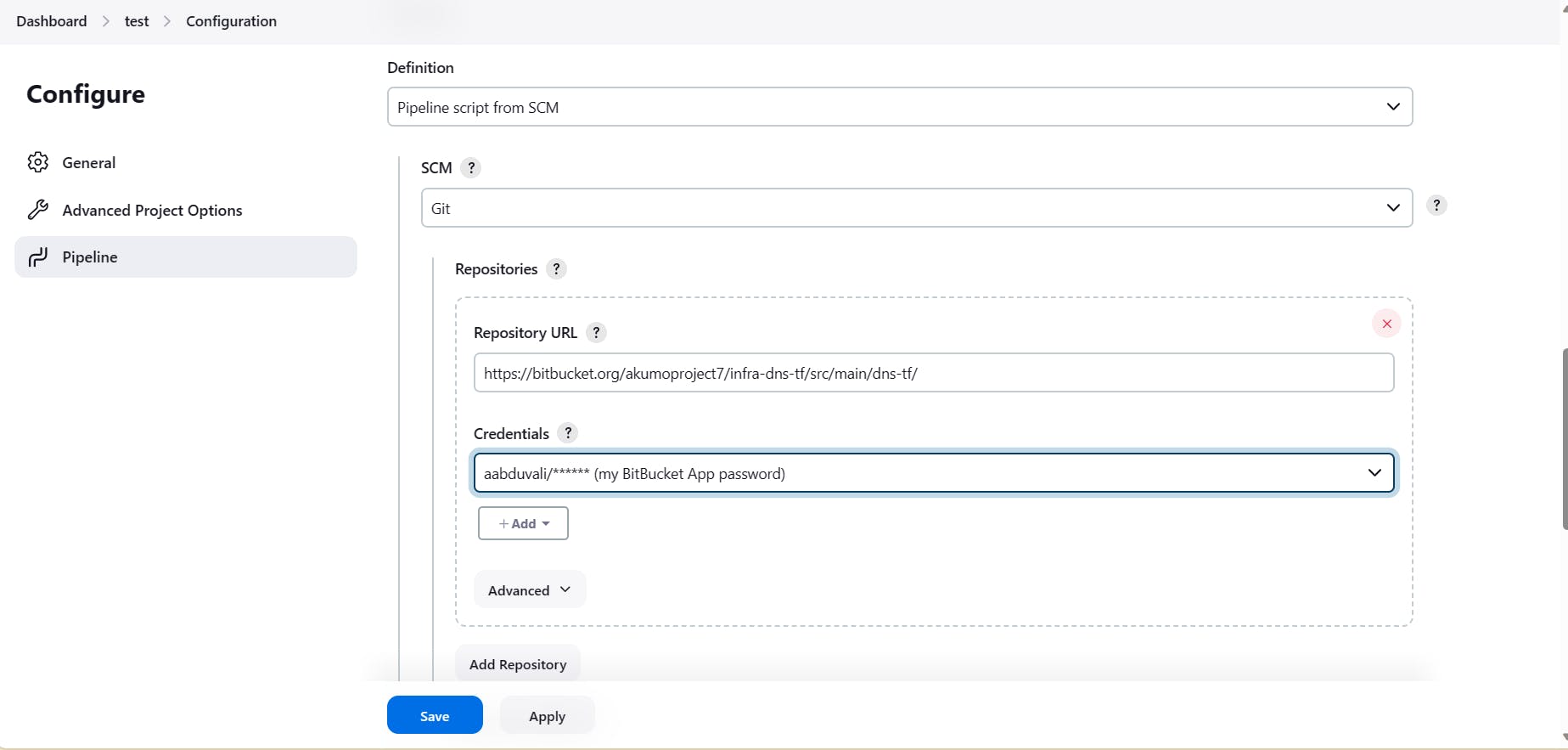1568x750 pixels.
Task: Click the General gear icon
Action: coord(38,162)
